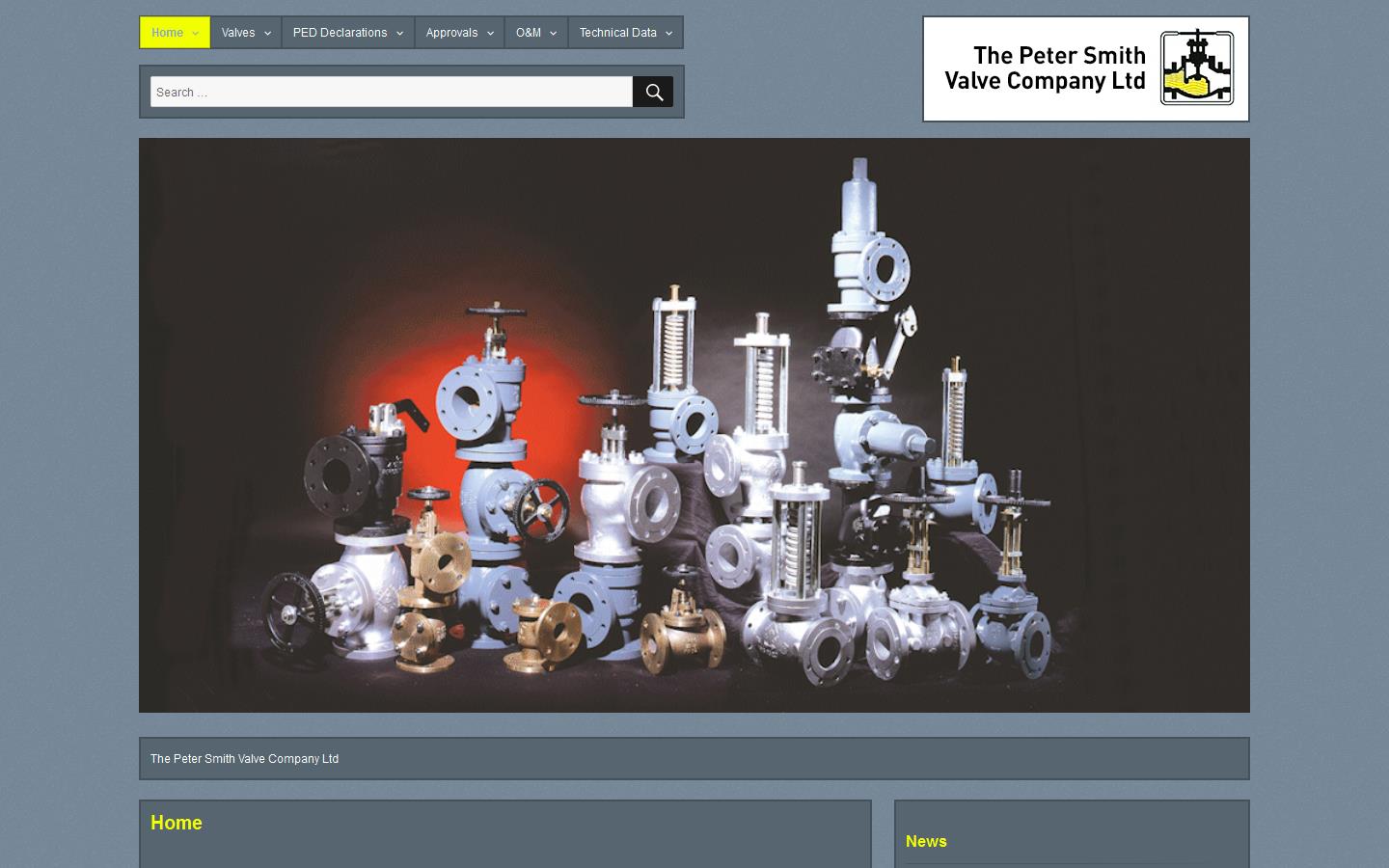Click the search magnifying glass icon

653,92
